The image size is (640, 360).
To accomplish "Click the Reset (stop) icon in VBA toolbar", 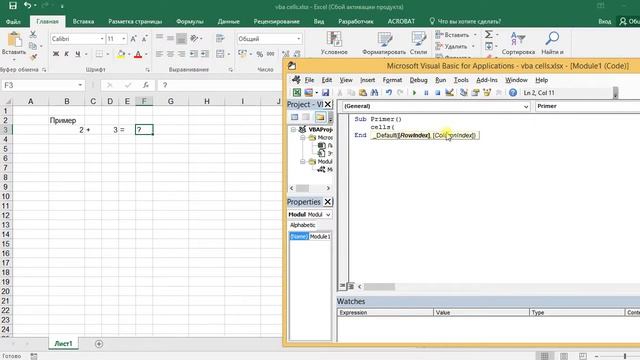I will (x=437, y=93).
